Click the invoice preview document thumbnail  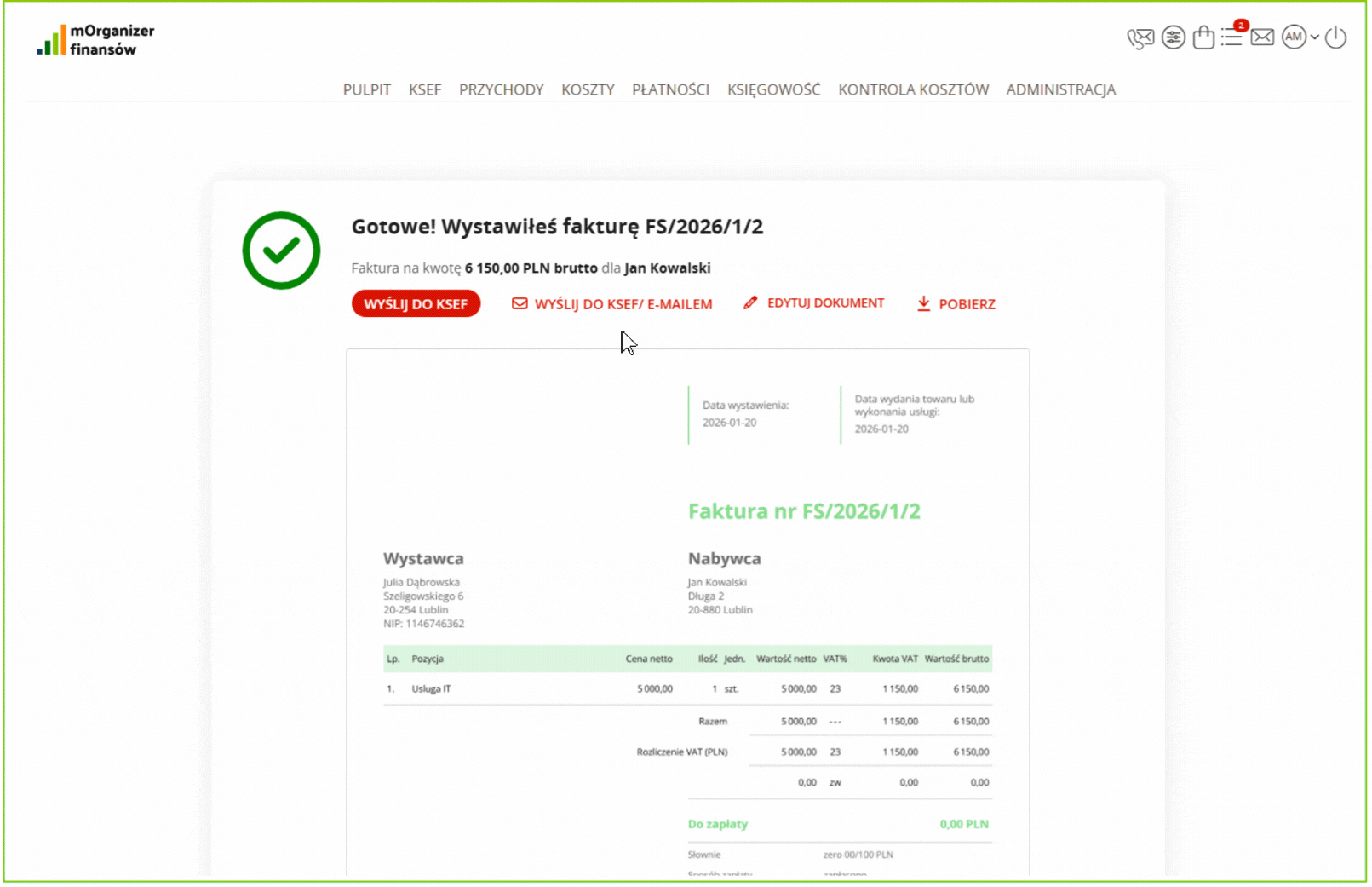[x=687, y=612]
